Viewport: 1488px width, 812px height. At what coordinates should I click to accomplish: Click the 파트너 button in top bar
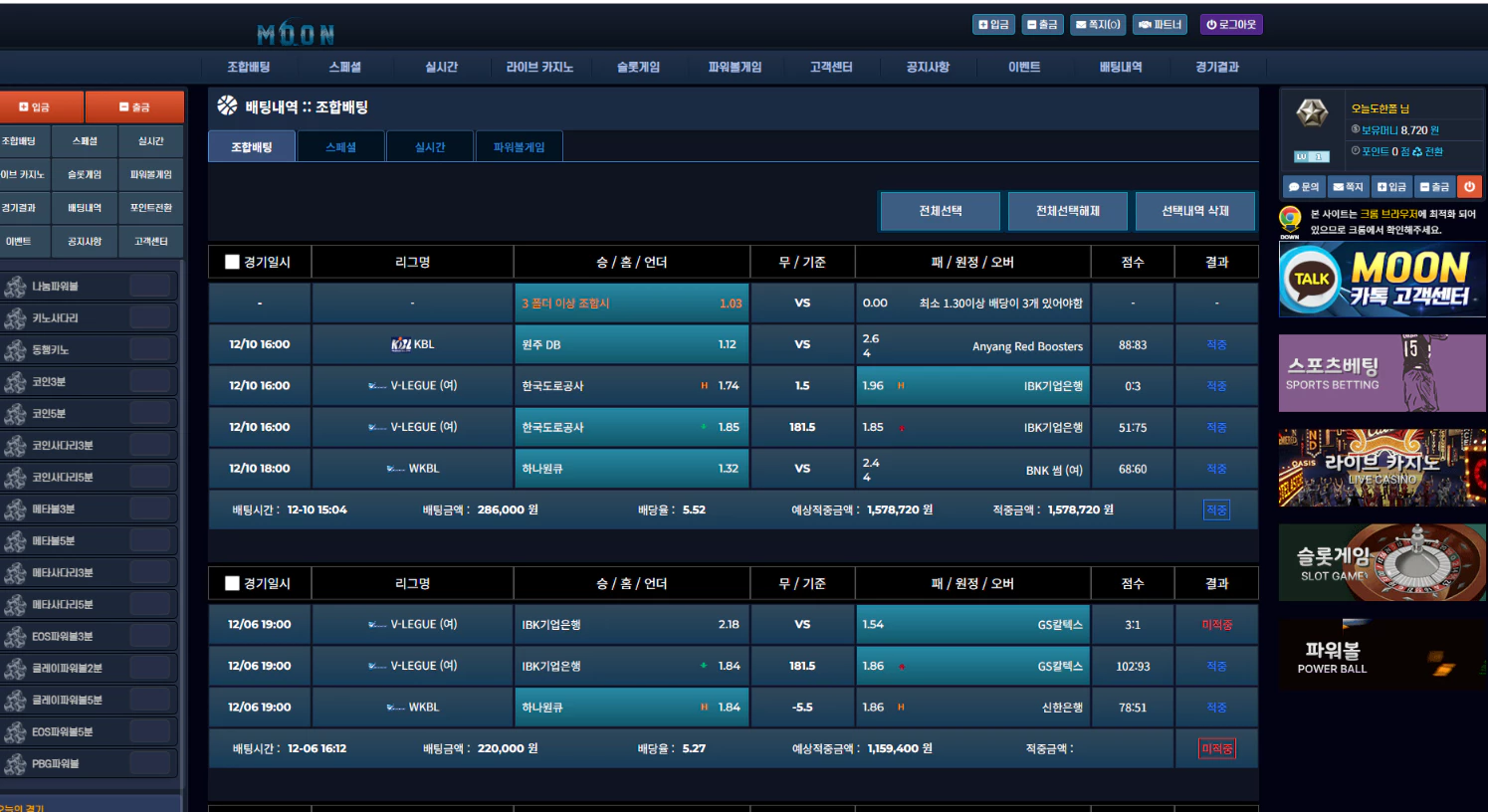(x=1161, y=25)
